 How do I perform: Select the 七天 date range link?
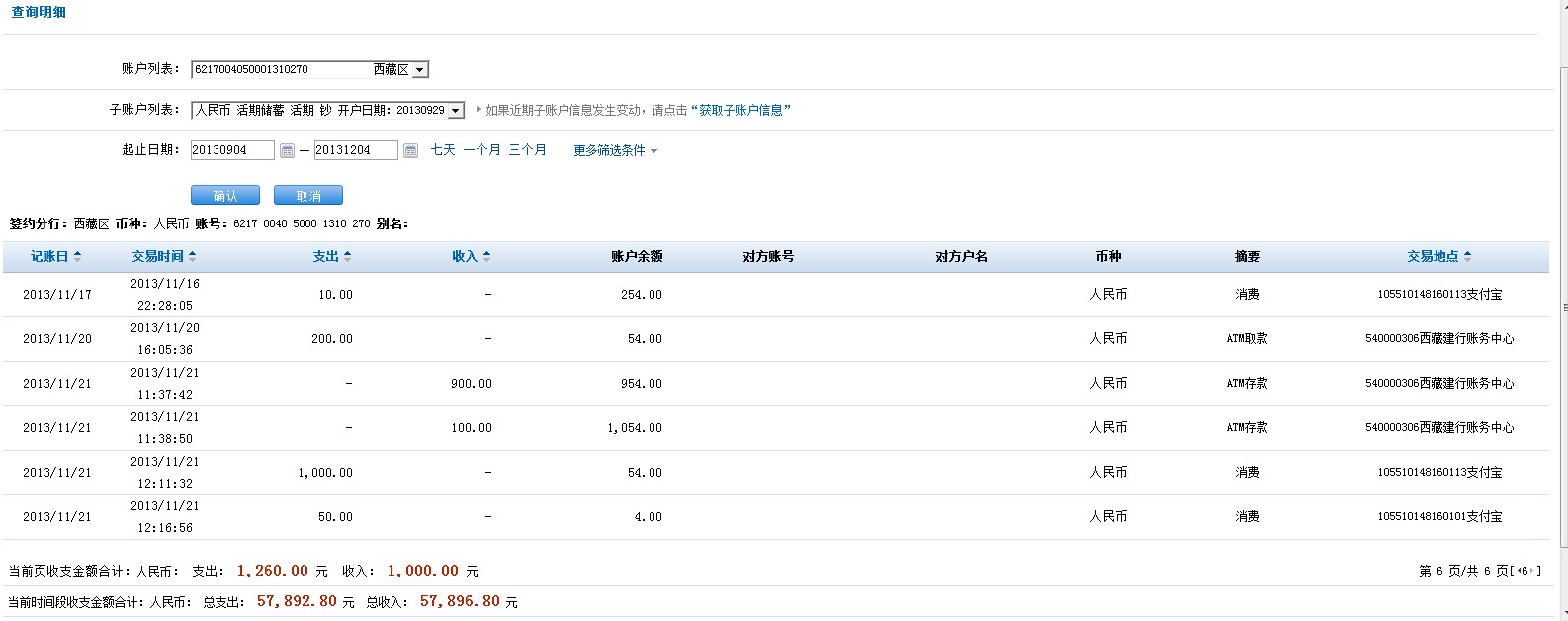tap(443, 150)
